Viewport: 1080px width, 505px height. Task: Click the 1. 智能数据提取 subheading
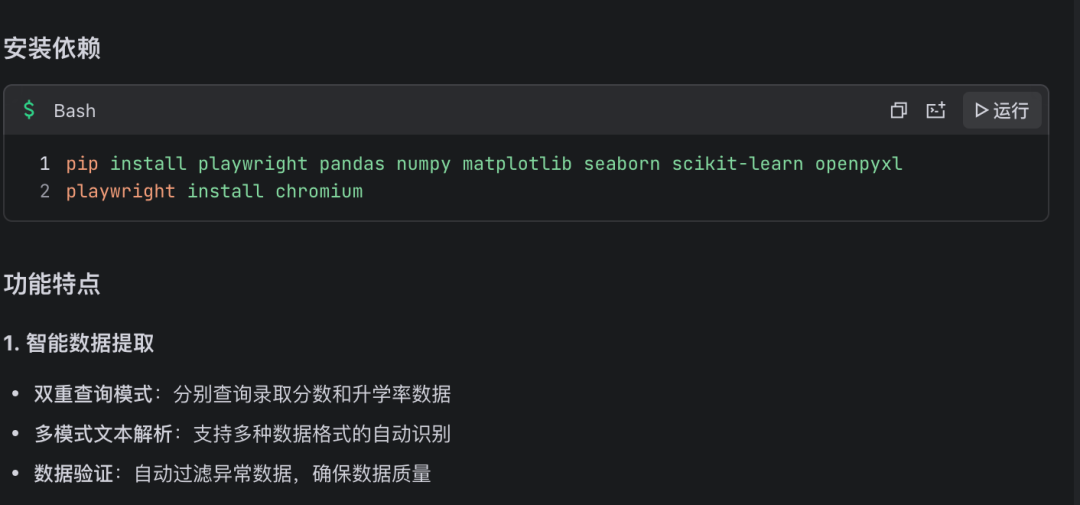pyautogui.click(x=79, y=343)
